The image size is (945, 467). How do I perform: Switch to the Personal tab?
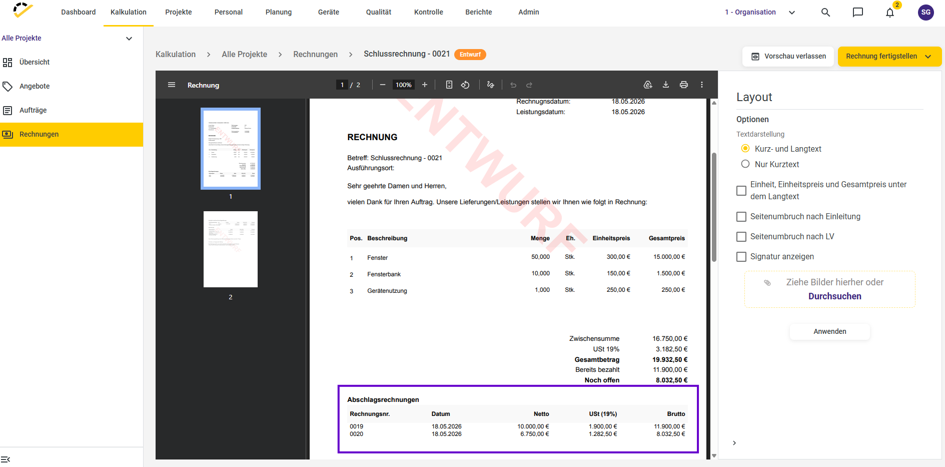point(228,12)
